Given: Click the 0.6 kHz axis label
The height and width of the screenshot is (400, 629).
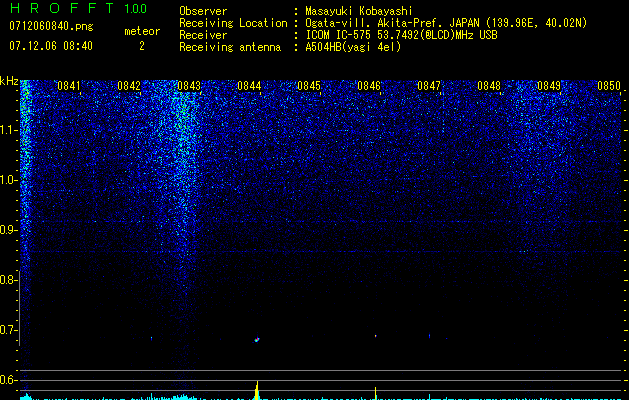Looking at the screenshot, I should pyautogui.click(x=9, y=380).
